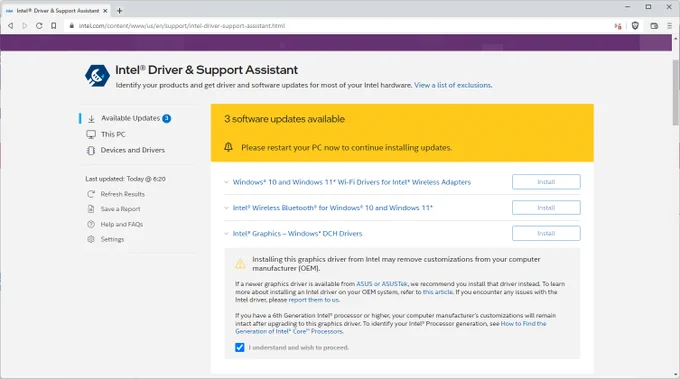Click the address bar URL field

pos(338,26)
